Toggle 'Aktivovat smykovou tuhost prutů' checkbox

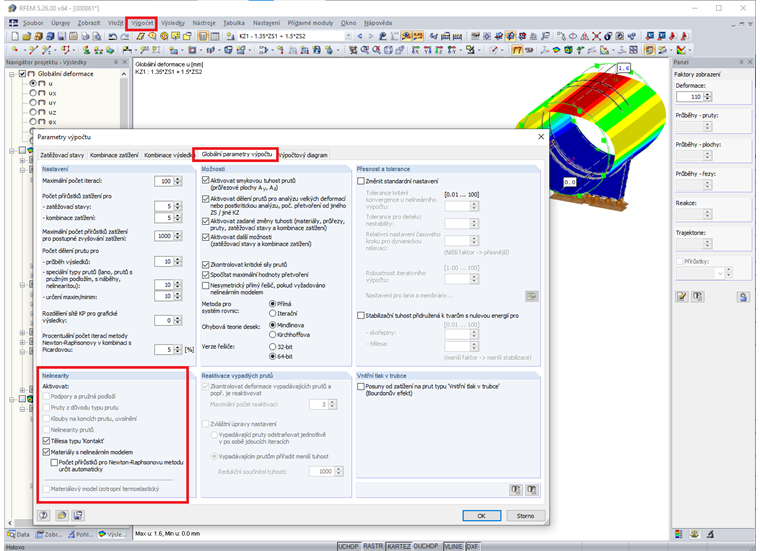point(206,180)
